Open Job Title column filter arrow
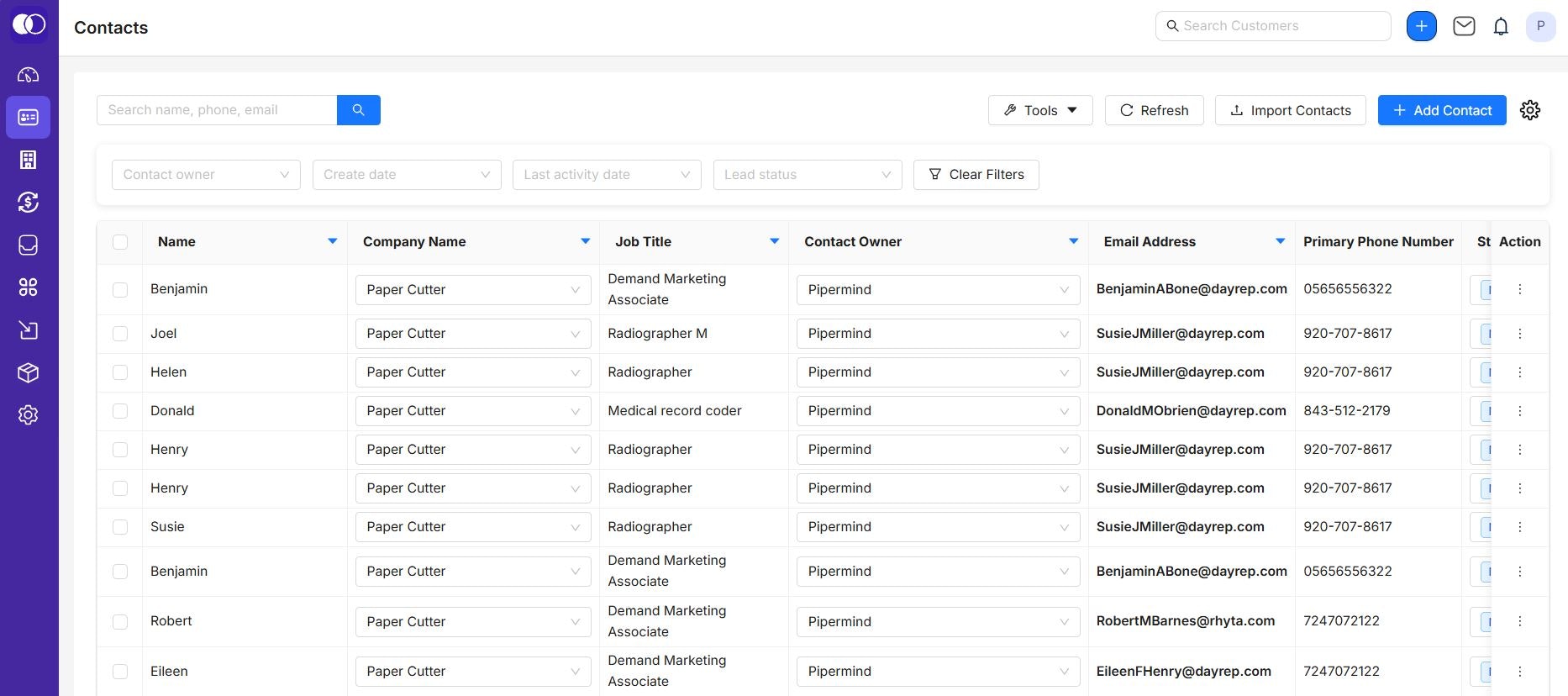 pos(775,241)
